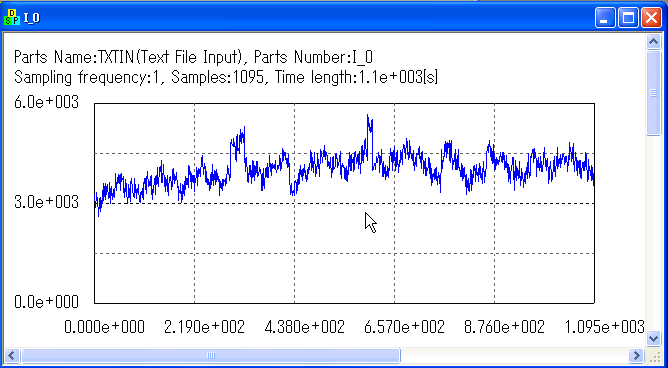Viewport: 668px width, 368px height.
Task: Click the 'Sampling frequency:1, Samples:1095' text line
Action: (x=226, y=78)
